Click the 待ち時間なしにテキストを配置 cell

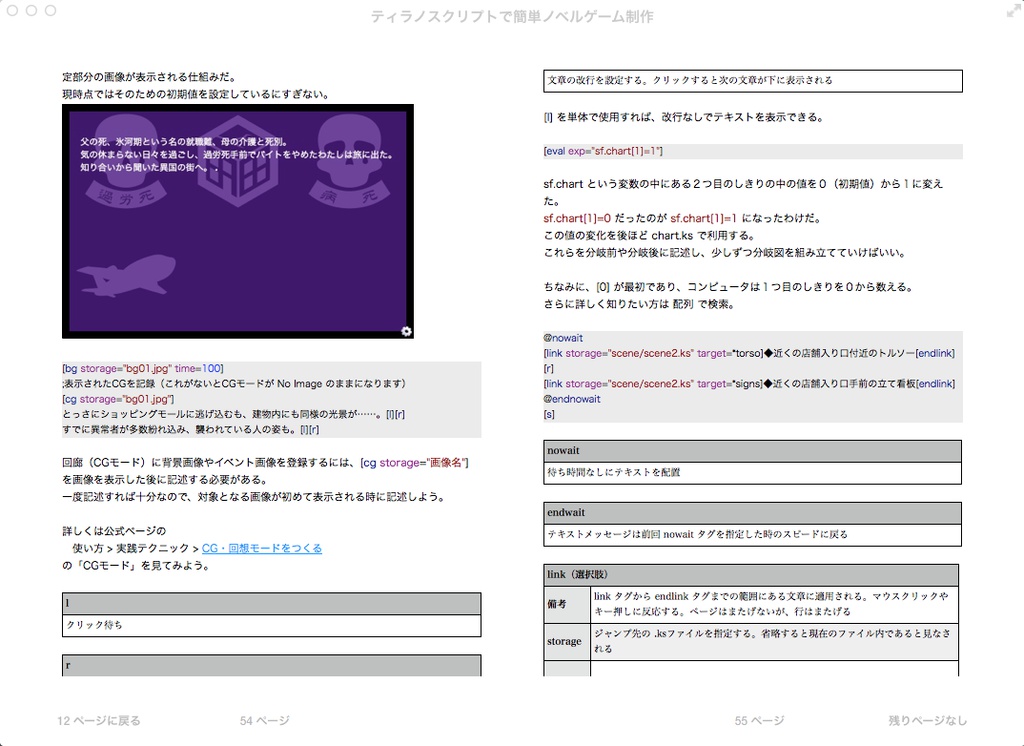click(x=752, y=472)
